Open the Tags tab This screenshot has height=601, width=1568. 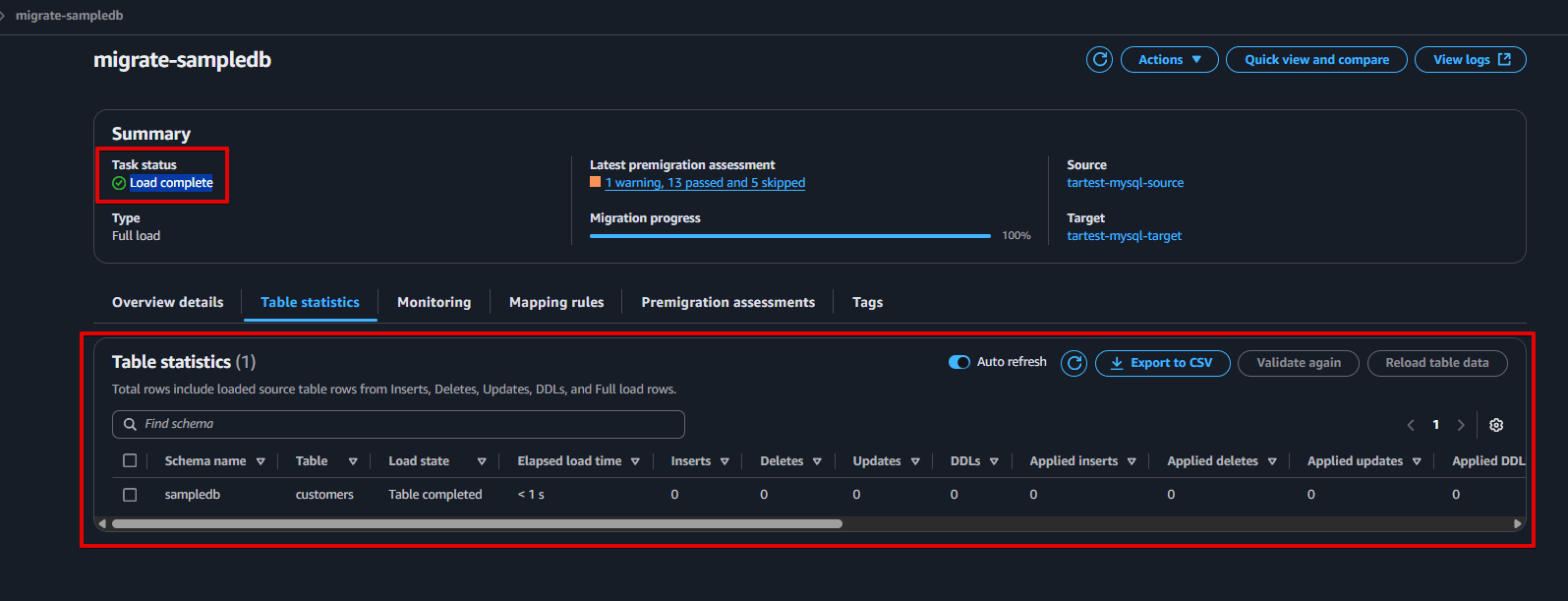pyautogui.click(x=867, y=302)
